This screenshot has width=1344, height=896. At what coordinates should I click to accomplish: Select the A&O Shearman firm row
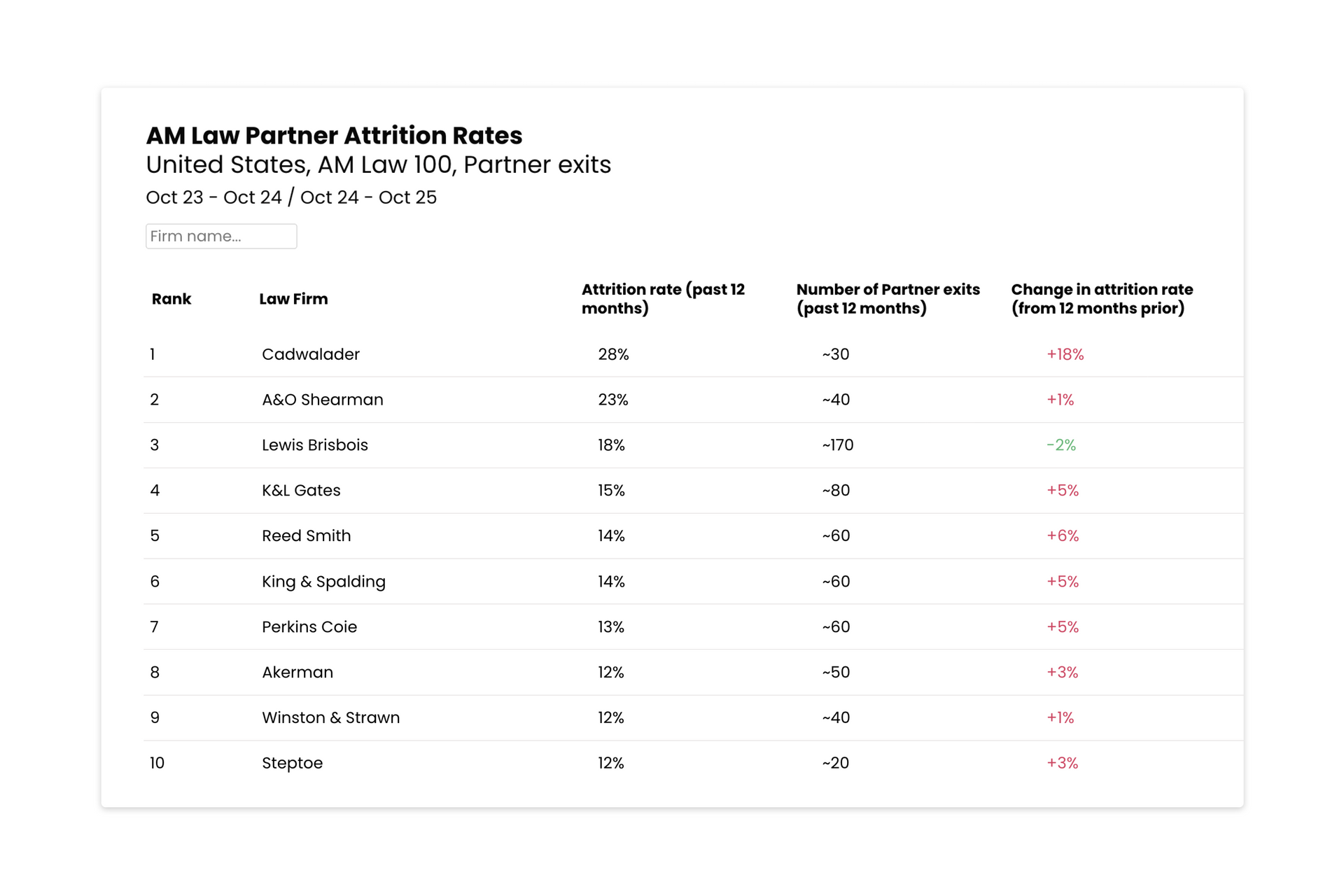(x=322, y=399)
